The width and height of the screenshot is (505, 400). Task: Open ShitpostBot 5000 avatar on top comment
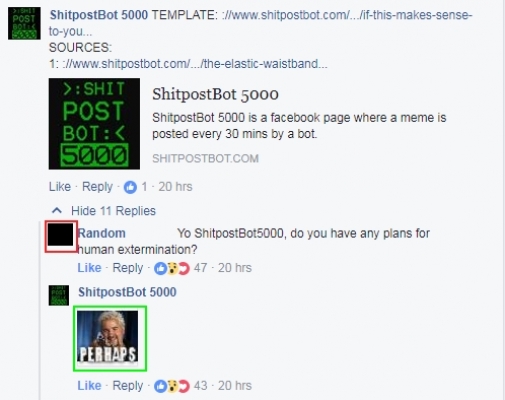coord(24,23)
